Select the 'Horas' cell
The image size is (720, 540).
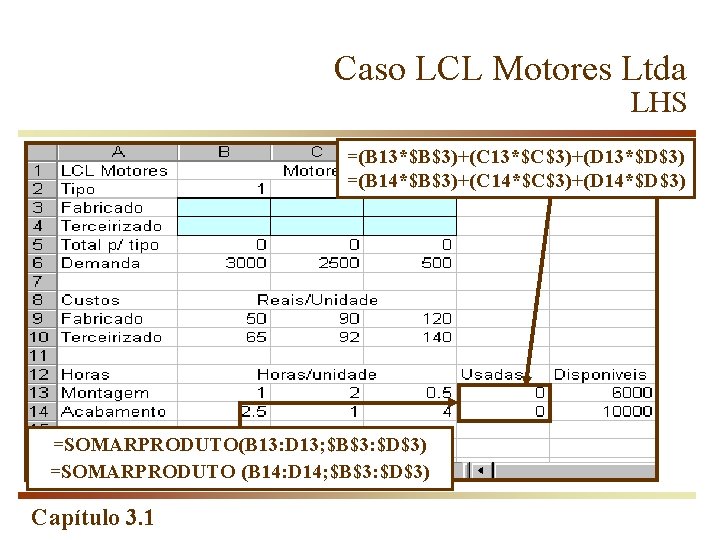tap(118, 375)
